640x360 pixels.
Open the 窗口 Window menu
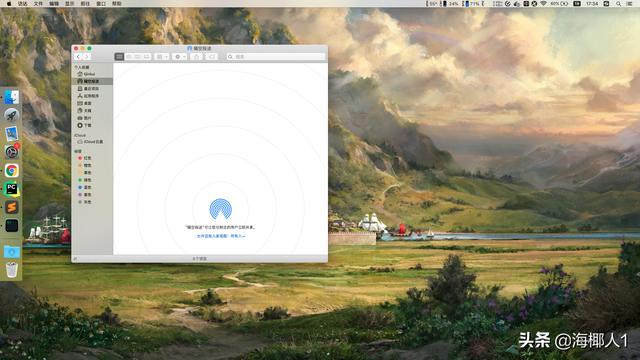(x=101, y=4)
